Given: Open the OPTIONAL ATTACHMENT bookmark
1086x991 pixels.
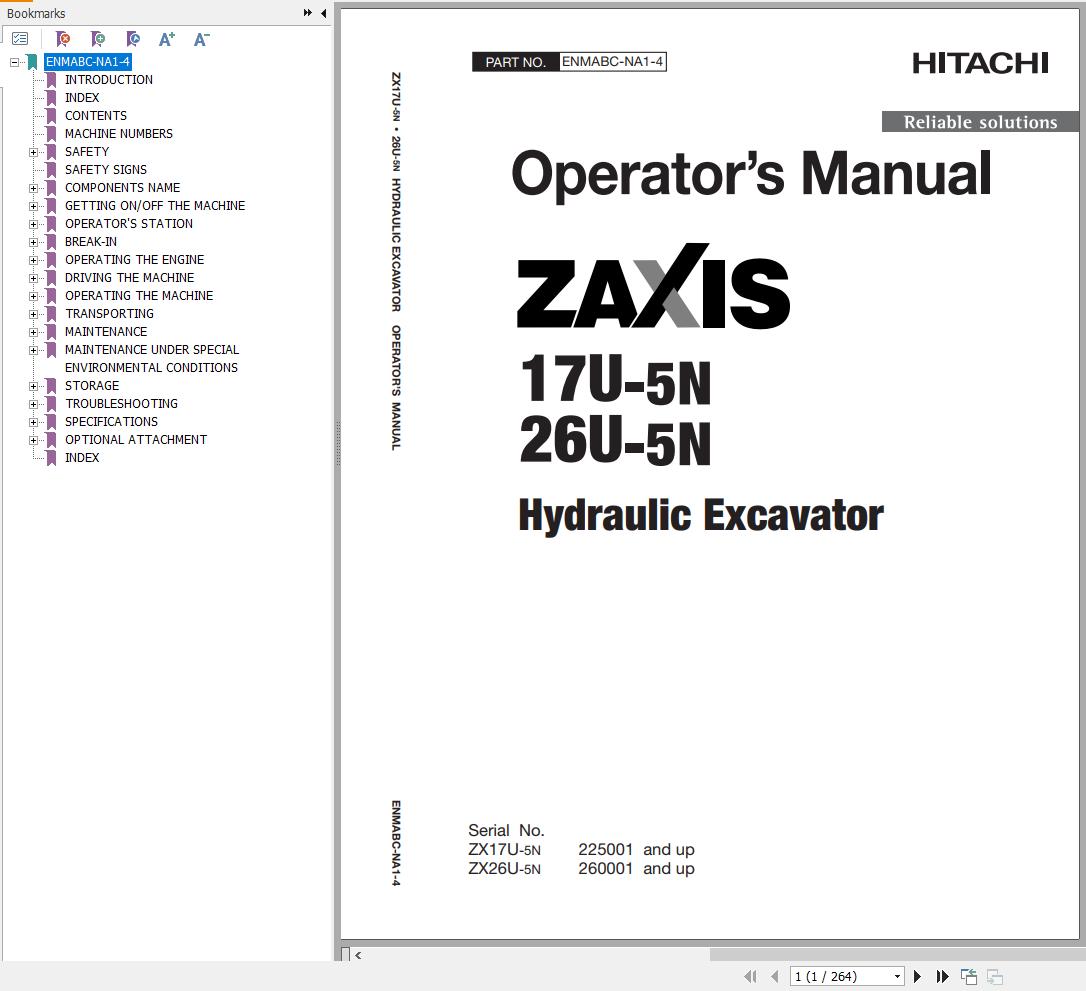Looking at the screenshot, I should click(x=136, y=440).
